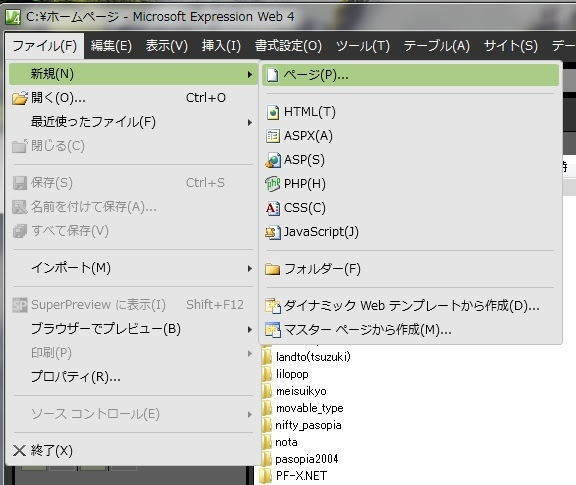
Task: Select the landto(tsuzuki) folder name
Action: click(x=313, y=357)
